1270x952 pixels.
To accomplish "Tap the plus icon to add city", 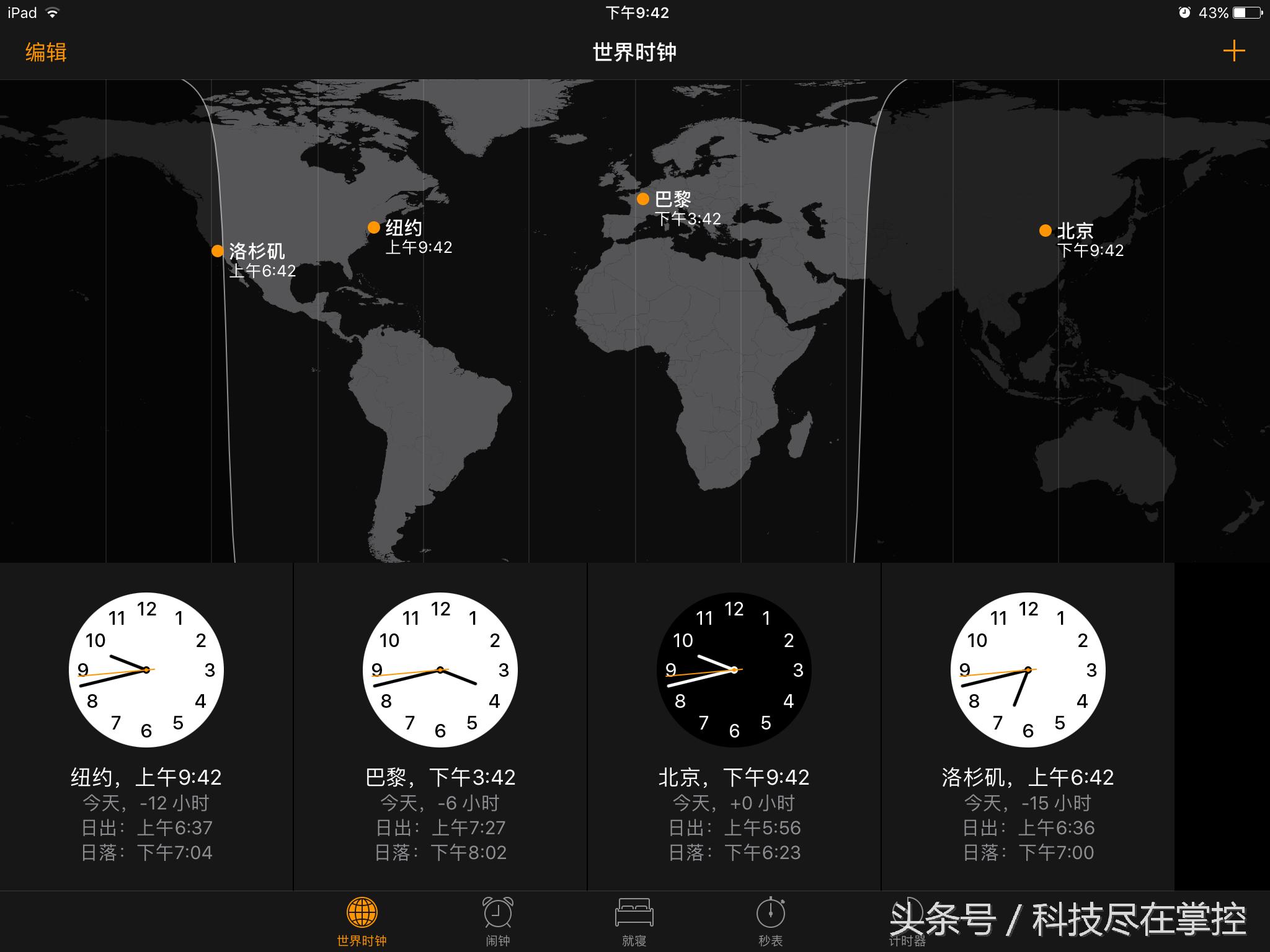I will (x=1233, y=51).
